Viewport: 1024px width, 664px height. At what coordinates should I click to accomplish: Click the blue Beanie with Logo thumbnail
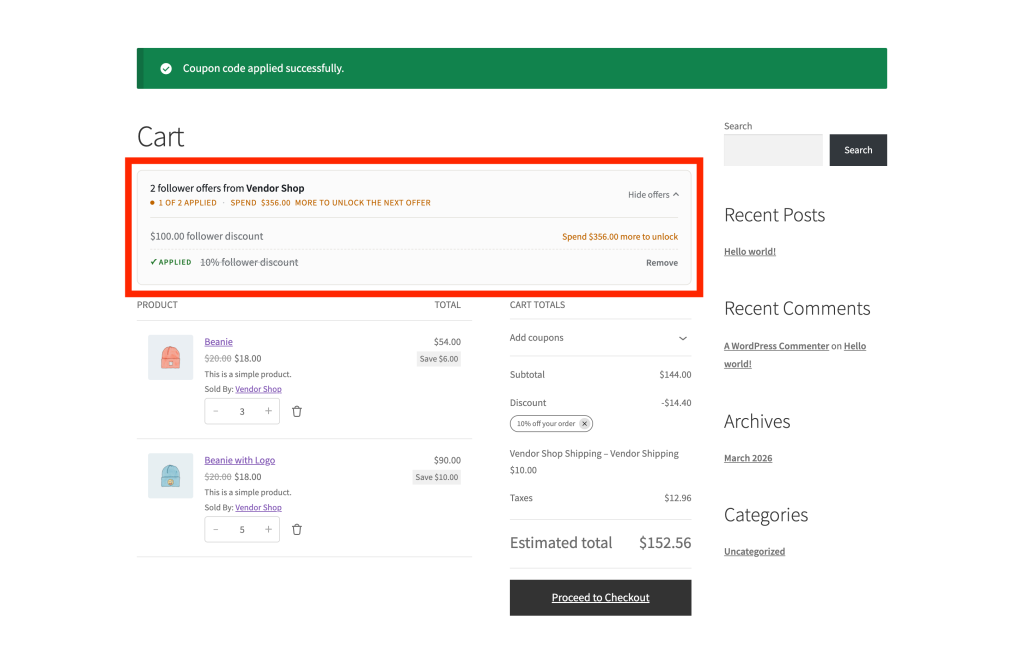tap(170, 475)
